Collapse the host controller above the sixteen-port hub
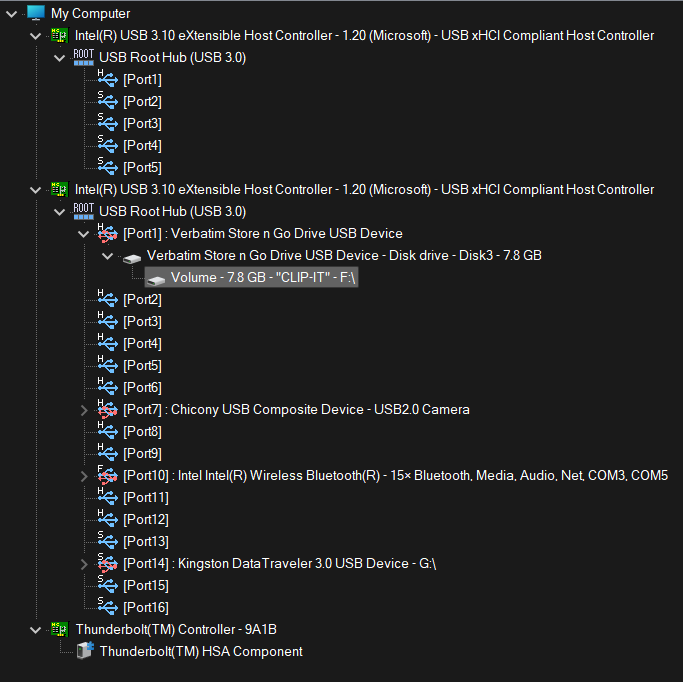The width and height of the screenshot is (683, 682). pos(35,190)
